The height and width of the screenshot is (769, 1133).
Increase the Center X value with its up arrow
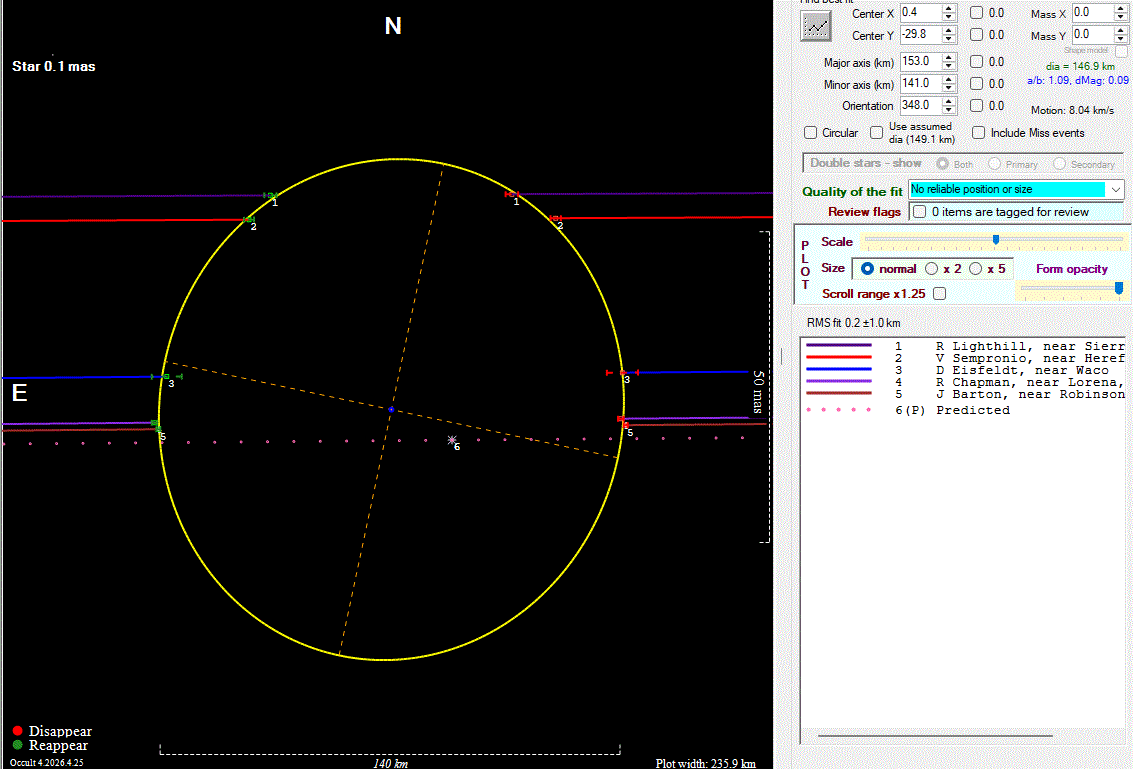949,9
